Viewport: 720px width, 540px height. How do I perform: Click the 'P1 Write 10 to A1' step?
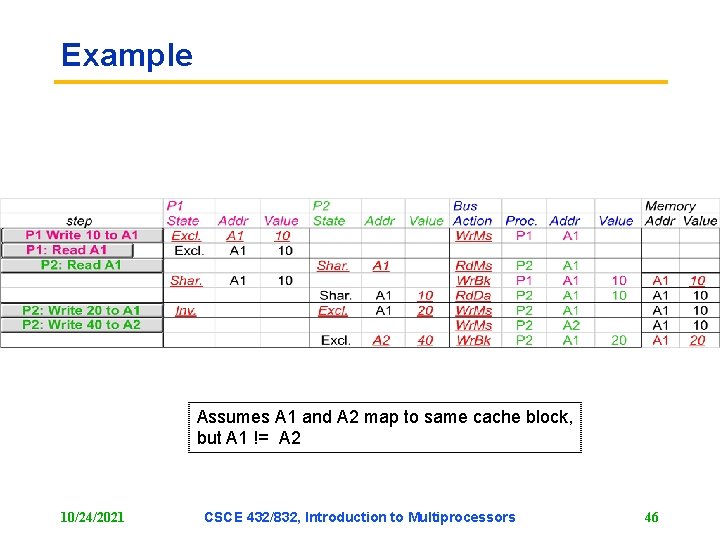point(82,235)
